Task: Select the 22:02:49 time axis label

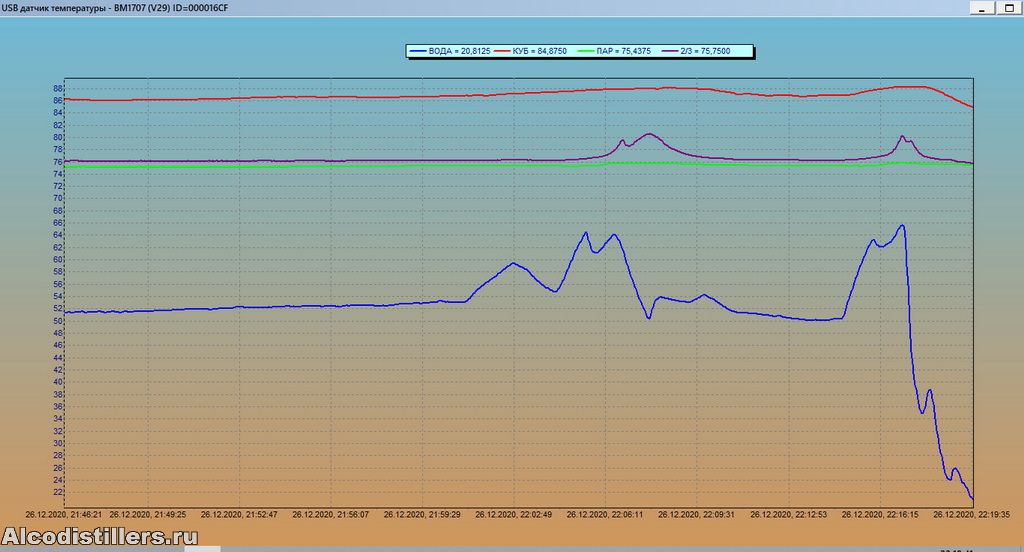Action: coord(513,514)
